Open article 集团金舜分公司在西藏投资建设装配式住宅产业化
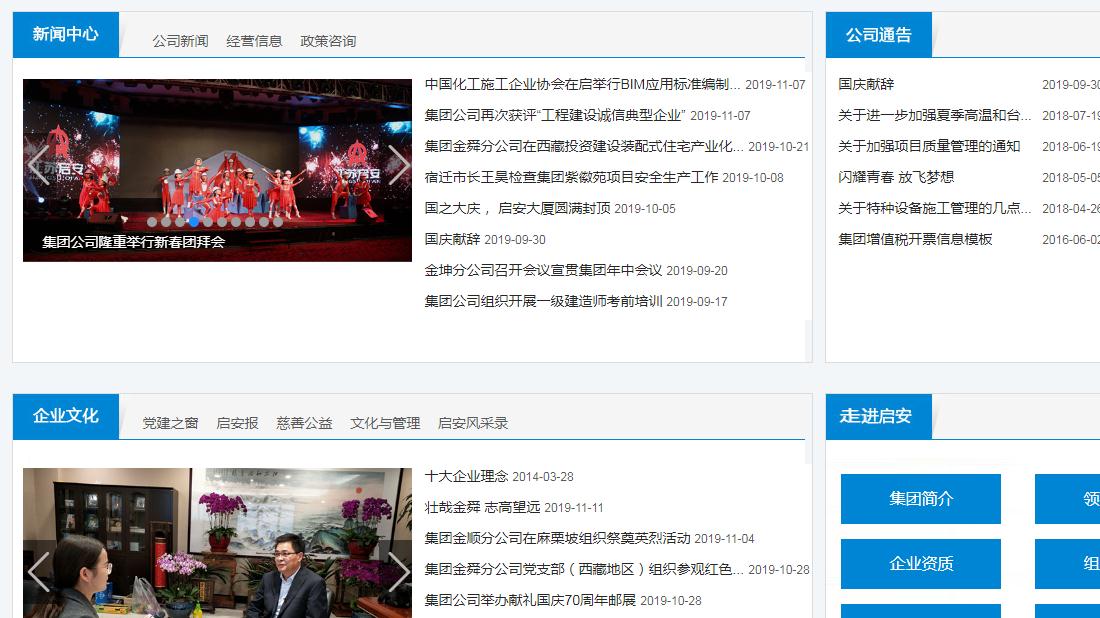This screenshot has height=618, width=1100. tap(584, 146)
